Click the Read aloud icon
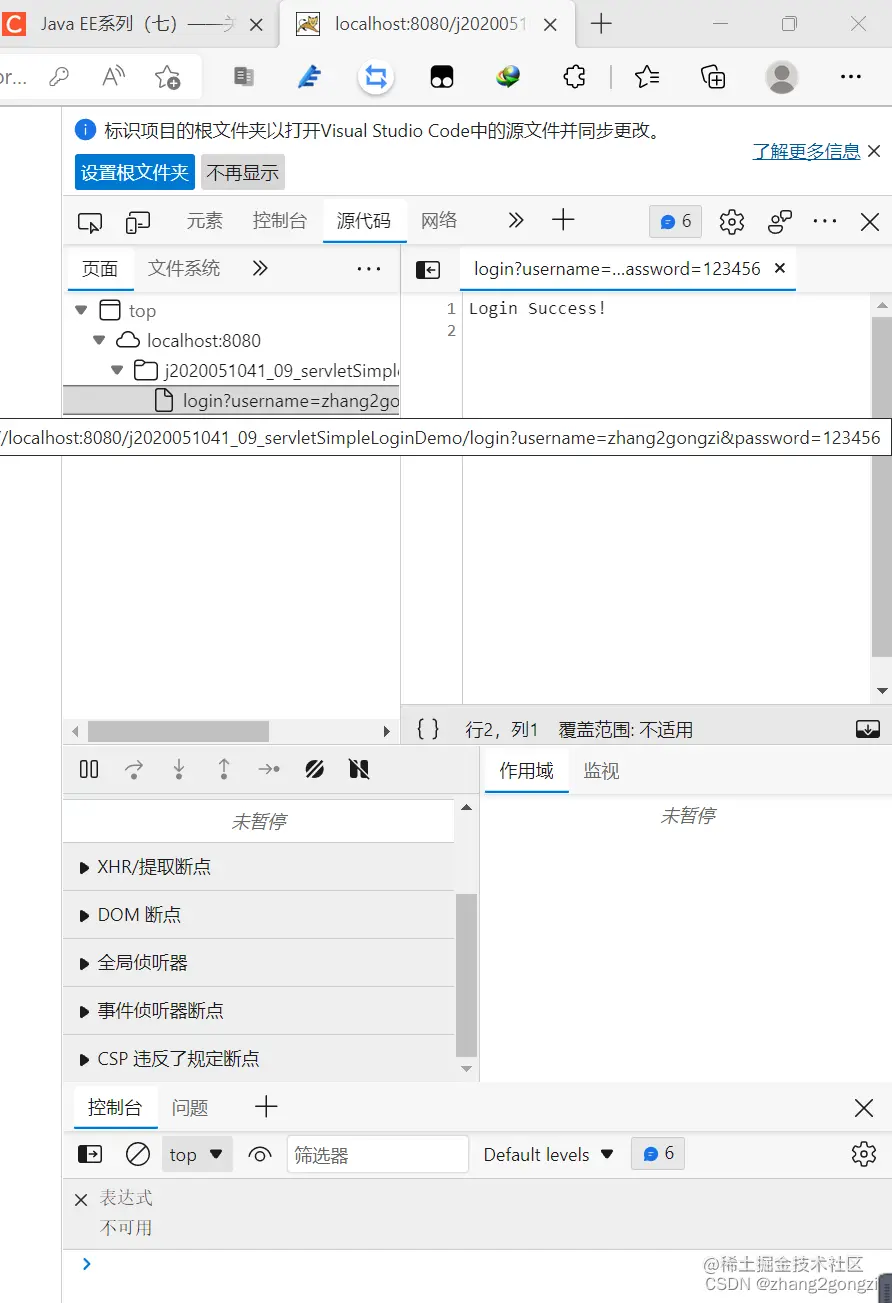This screenshot has width=892, height=1303. 114,76
